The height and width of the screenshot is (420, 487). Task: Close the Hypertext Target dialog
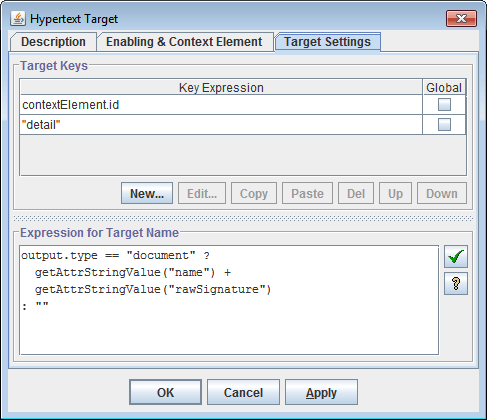461,18
